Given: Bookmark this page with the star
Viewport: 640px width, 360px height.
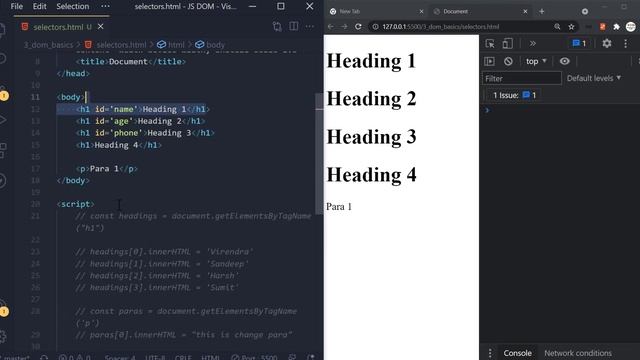Looking at the screenshot, I should 571,27.
